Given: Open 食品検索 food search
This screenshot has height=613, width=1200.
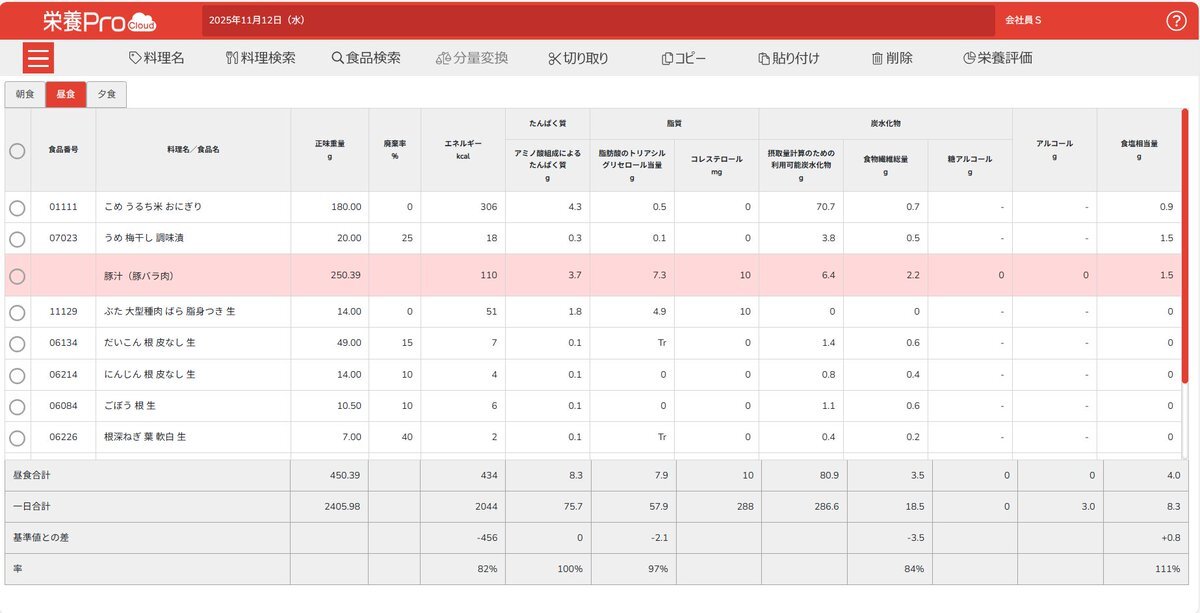Looking at the screenshot, I should pyautogui.click(x=366, y=58).
